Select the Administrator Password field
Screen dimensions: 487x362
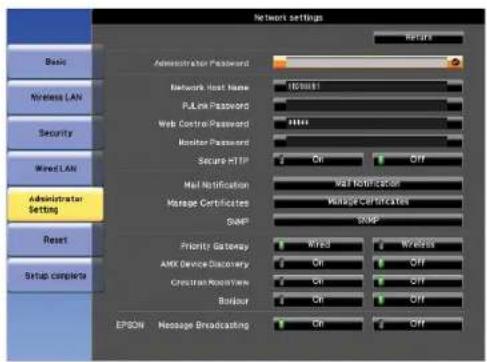point(368,63)
